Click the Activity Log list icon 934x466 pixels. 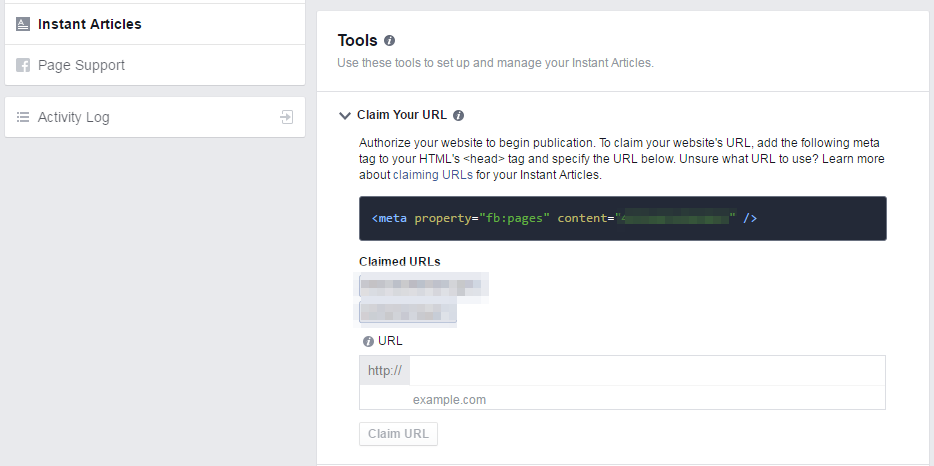pyautogui.click(x=23, y=117)
